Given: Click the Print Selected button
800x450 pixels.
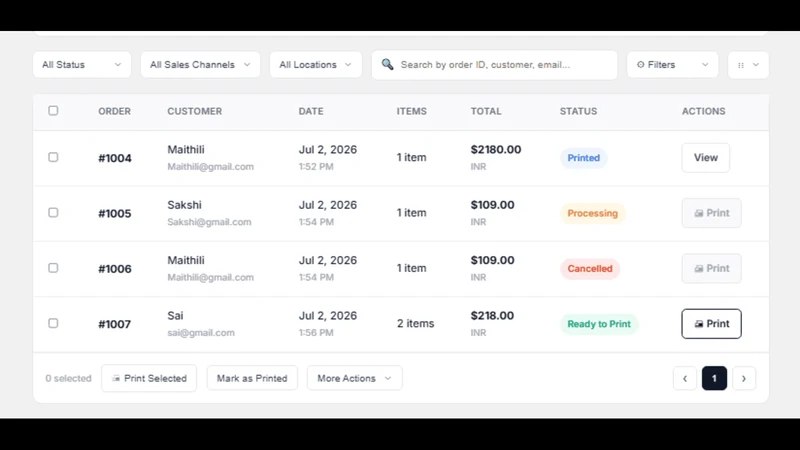Looking at the screenshot, I should (149, 378).
